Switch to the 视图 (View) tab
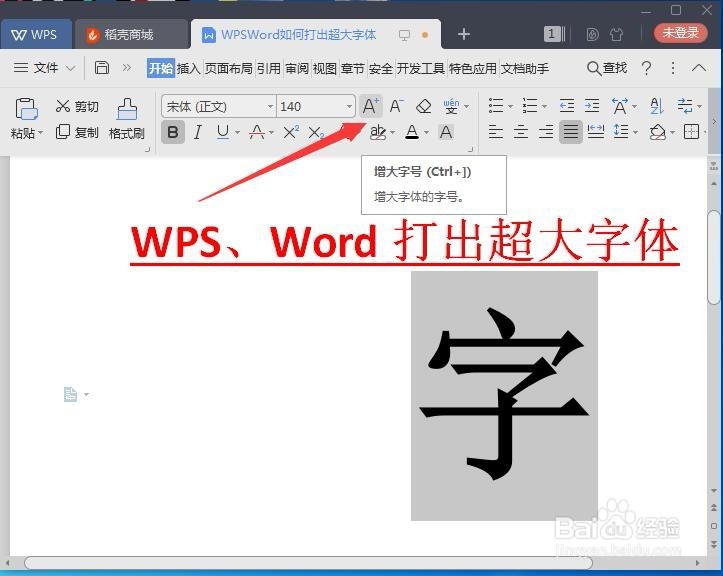 tap(325, 68)
